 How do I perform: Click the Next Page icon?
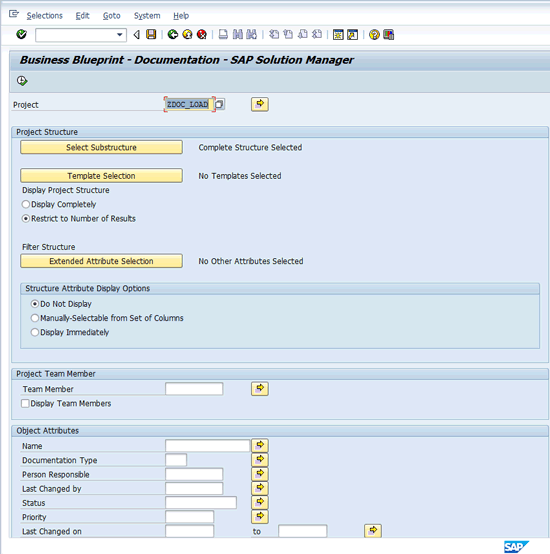pyautogui.click(x=303, y=35)
